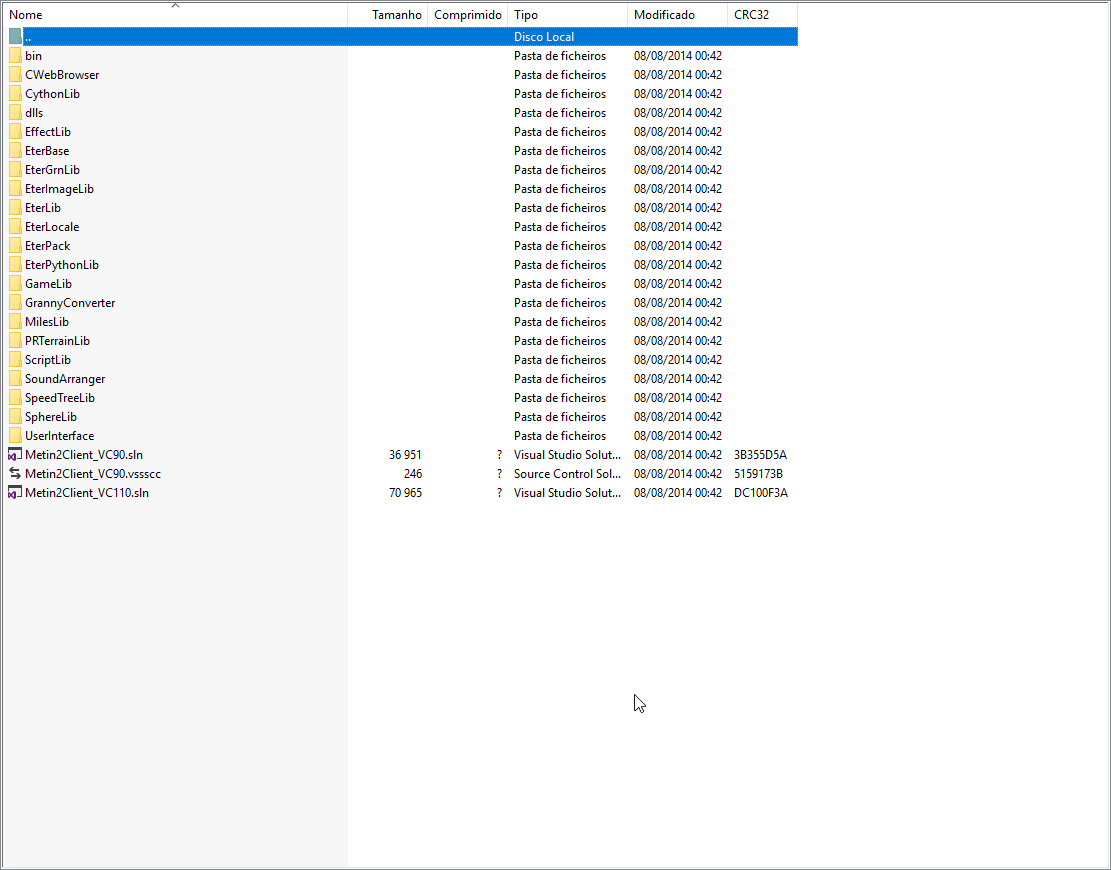Sort by the Comprimido column header
Screen dimensions: 1111x870
point(468,15)
